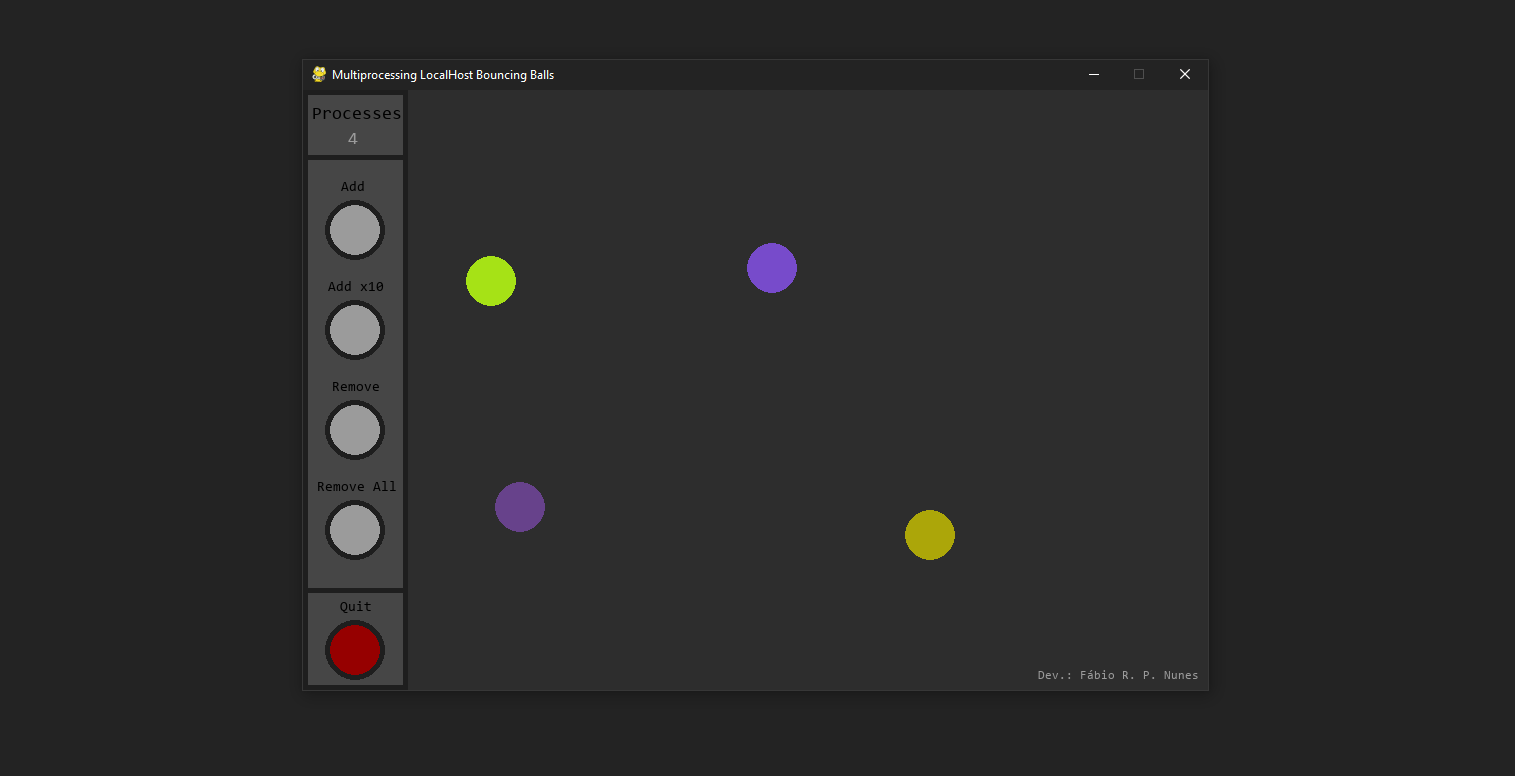Click the yellow bouncing ball
This screenshot has height=776, width=1515.
930,535
